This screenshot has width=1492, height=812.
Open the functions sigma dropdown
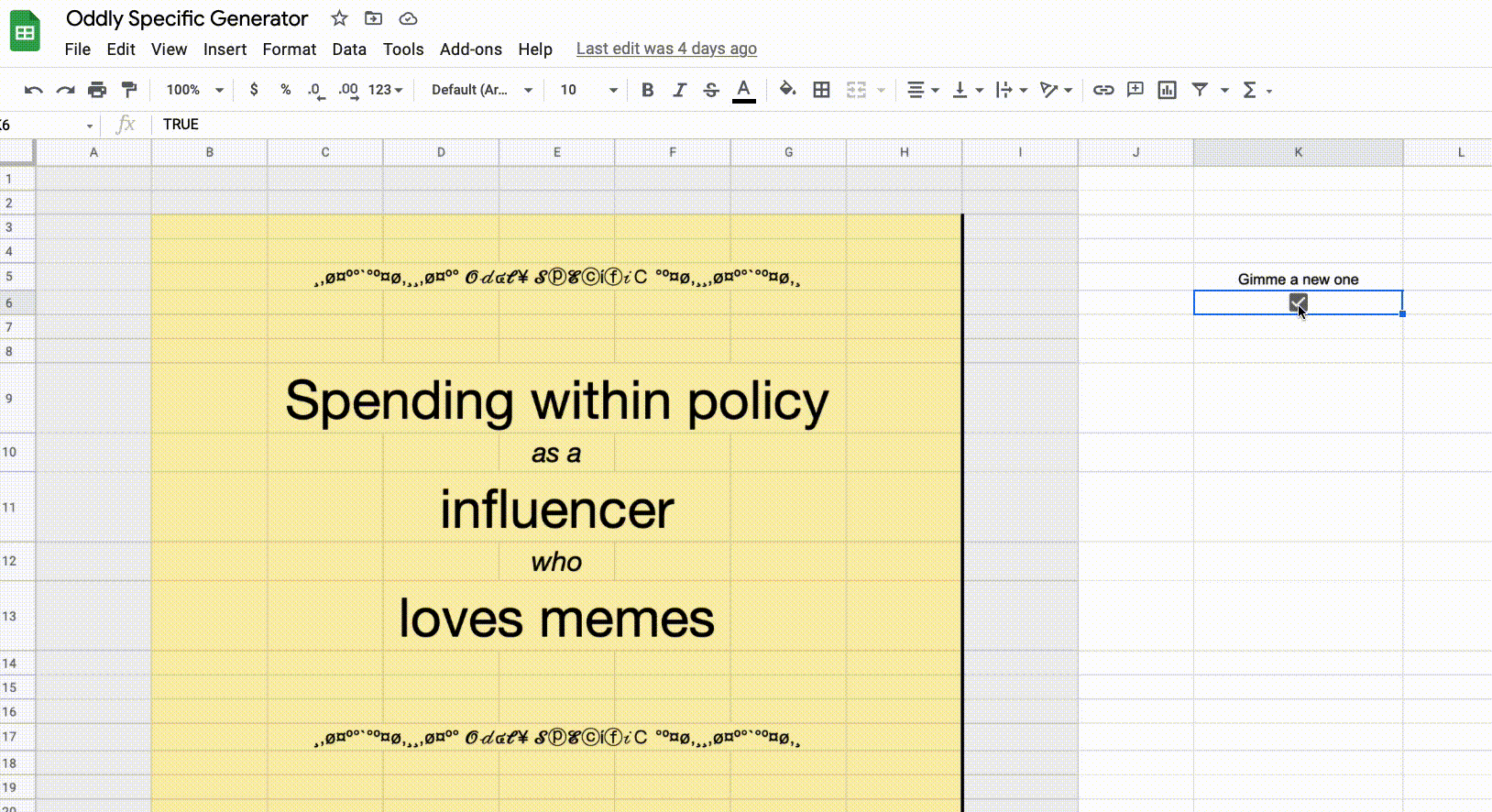click(1257, 90)
